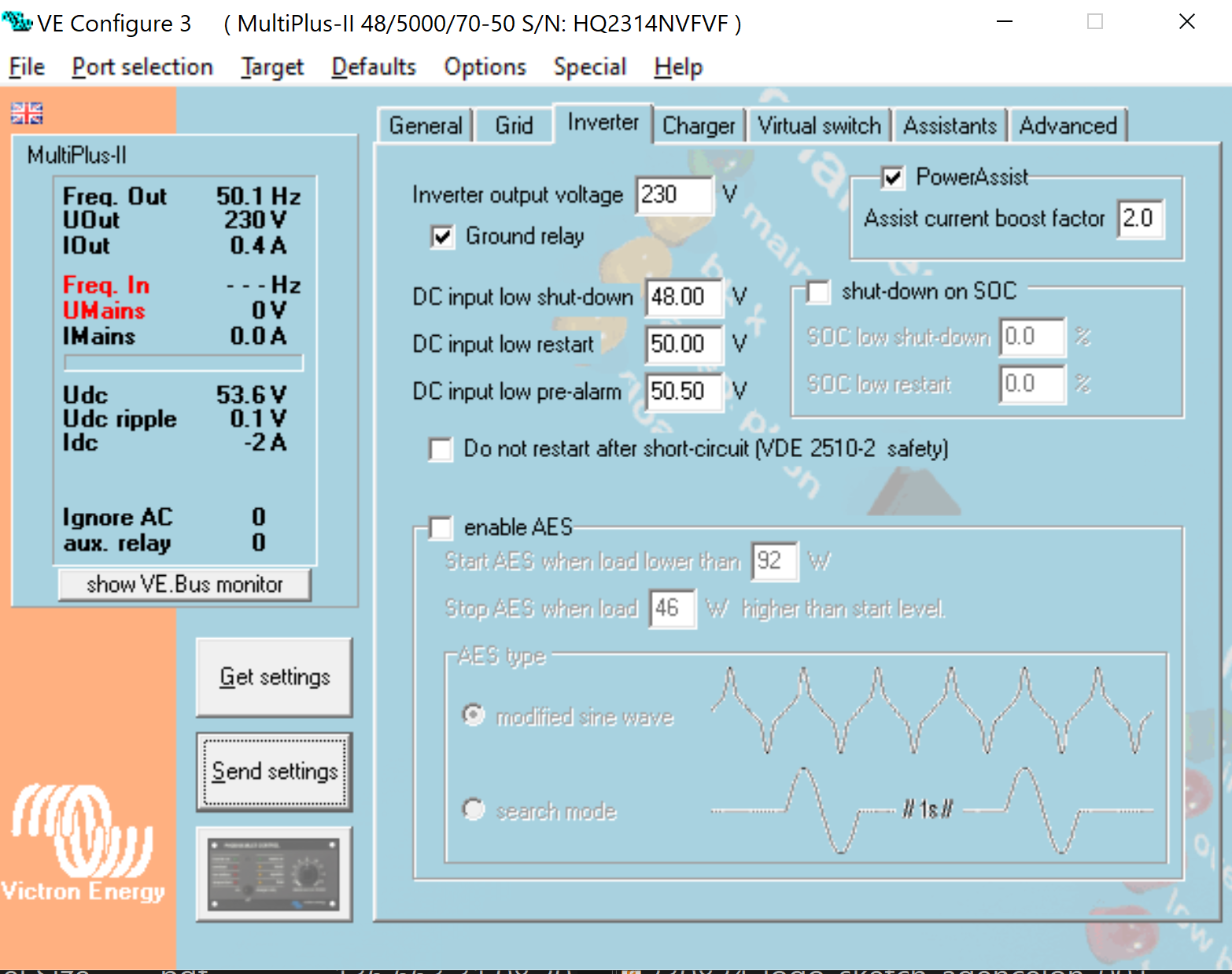This screenshot has height=974, width=1232.
Task: Focus the DC input low restart field
Action: pyautogui.click(x=684, y=345)
